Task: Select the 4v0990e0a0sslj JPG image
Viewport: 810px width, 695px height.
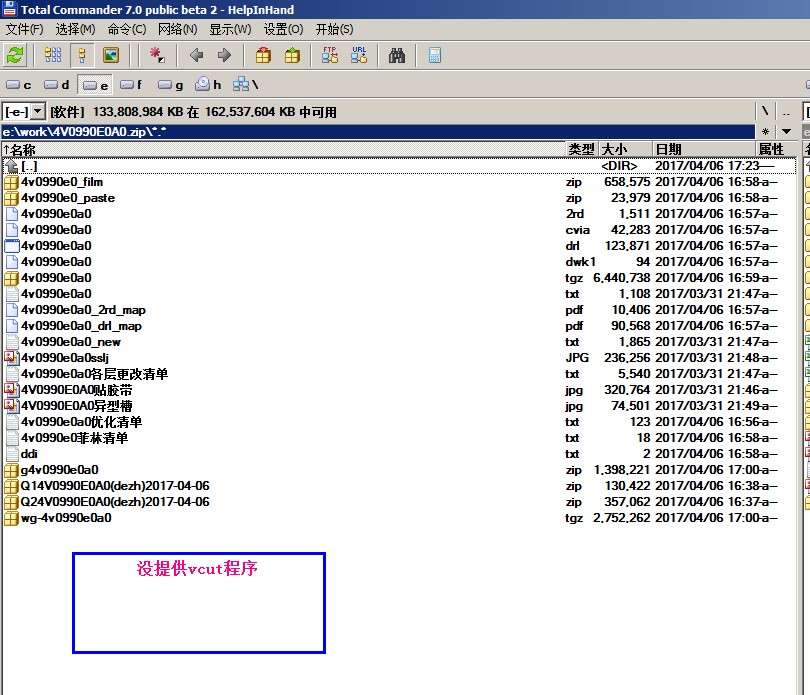Action: 399,358
